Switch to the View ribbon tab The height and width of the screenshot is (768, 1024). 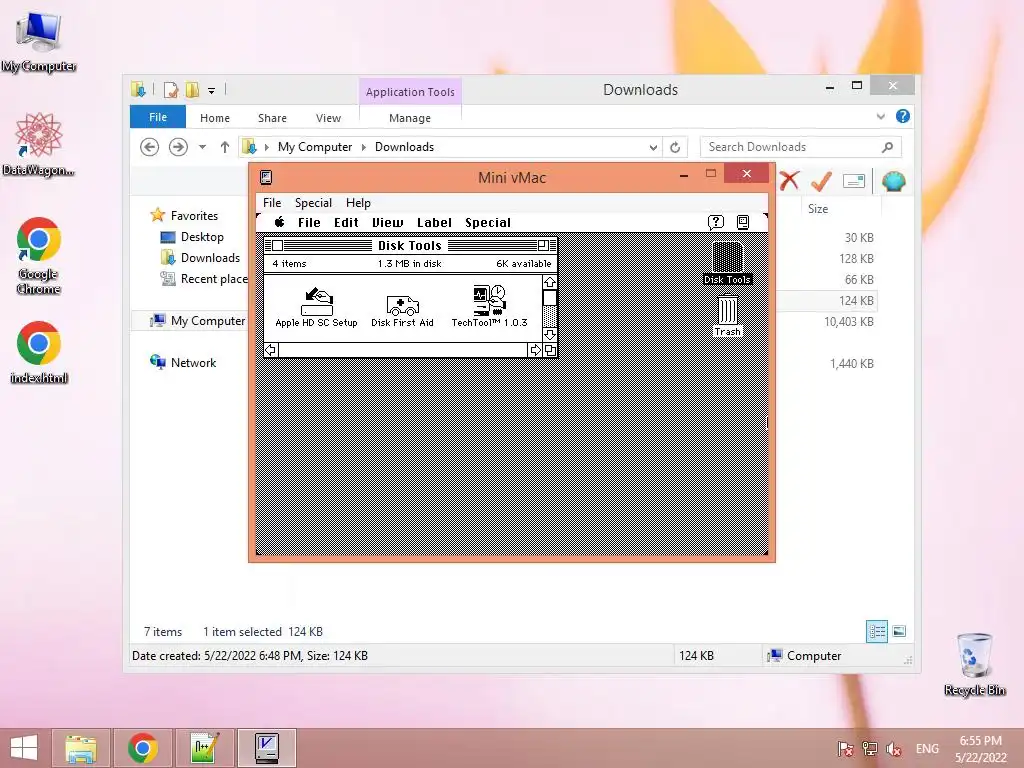tap(328, 118)
